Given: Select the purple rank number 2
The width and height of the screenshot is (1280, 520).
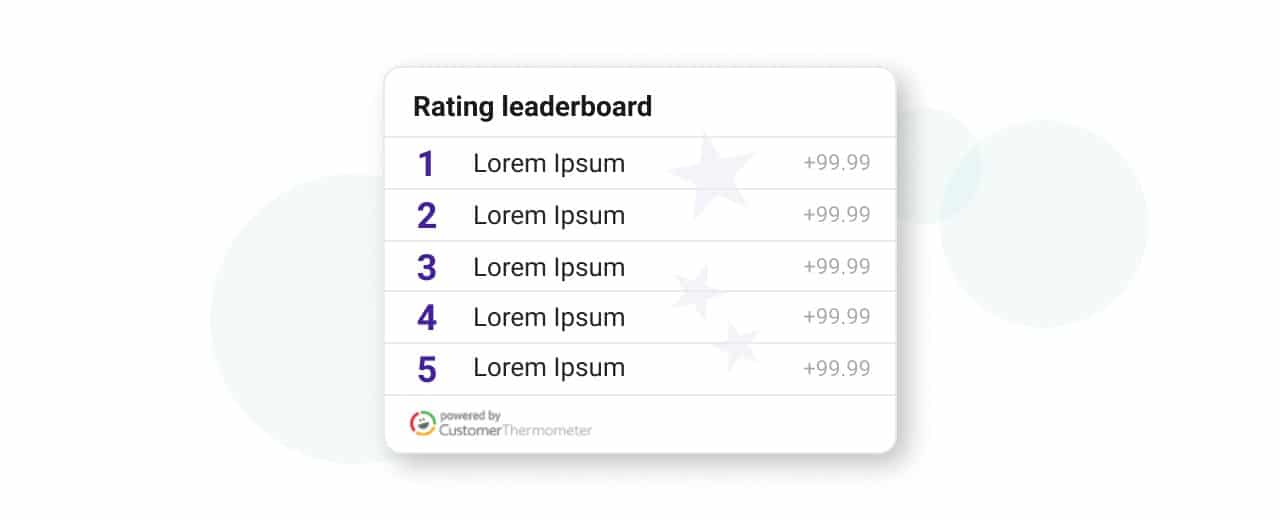Looking at the screenshot, I should click(x=427, y=216).
